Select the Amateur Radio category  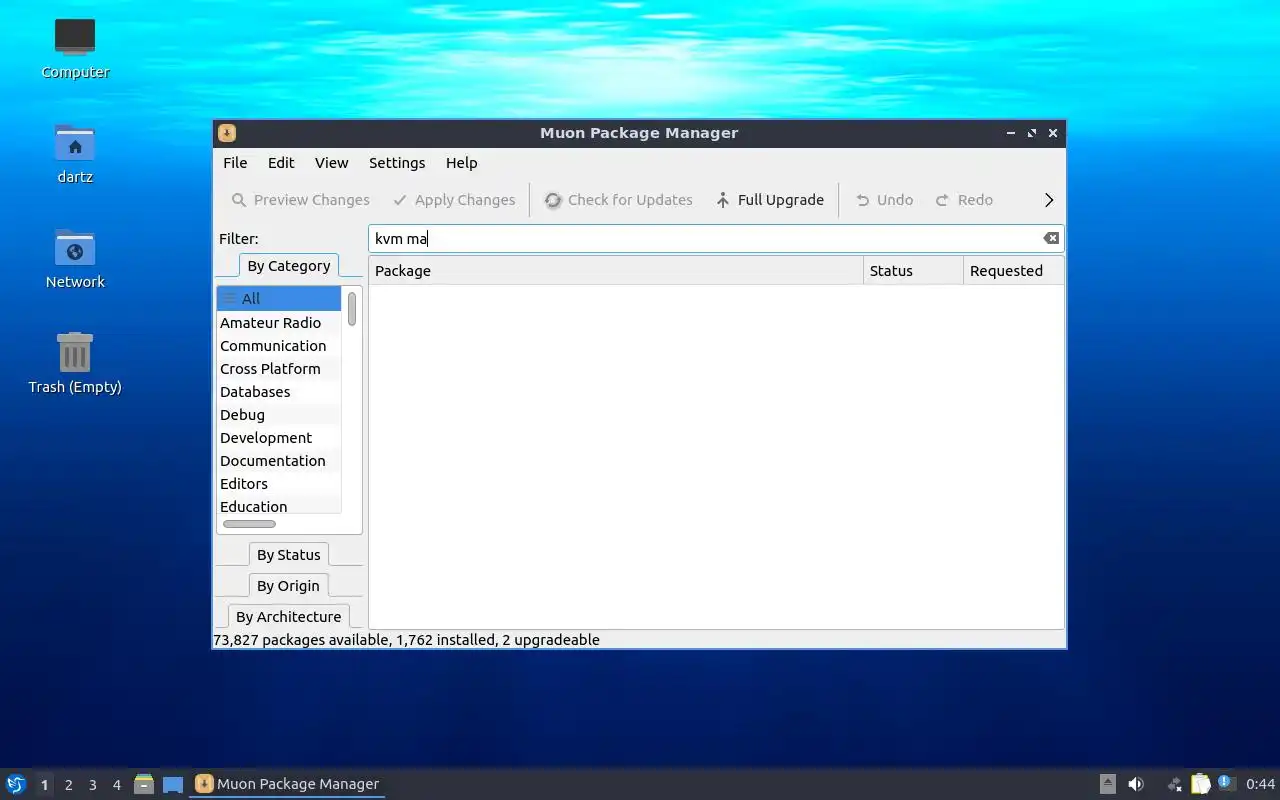click(279, 323)
